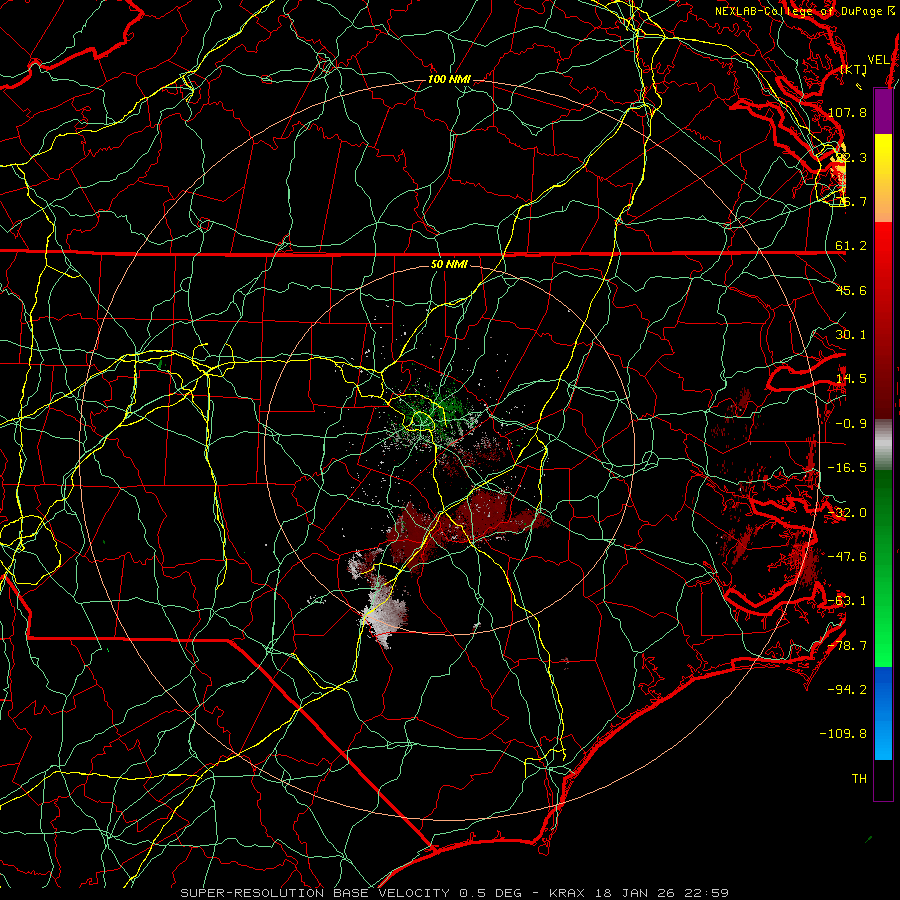Click the -47.6 velocity scale value

pos(847,557)
